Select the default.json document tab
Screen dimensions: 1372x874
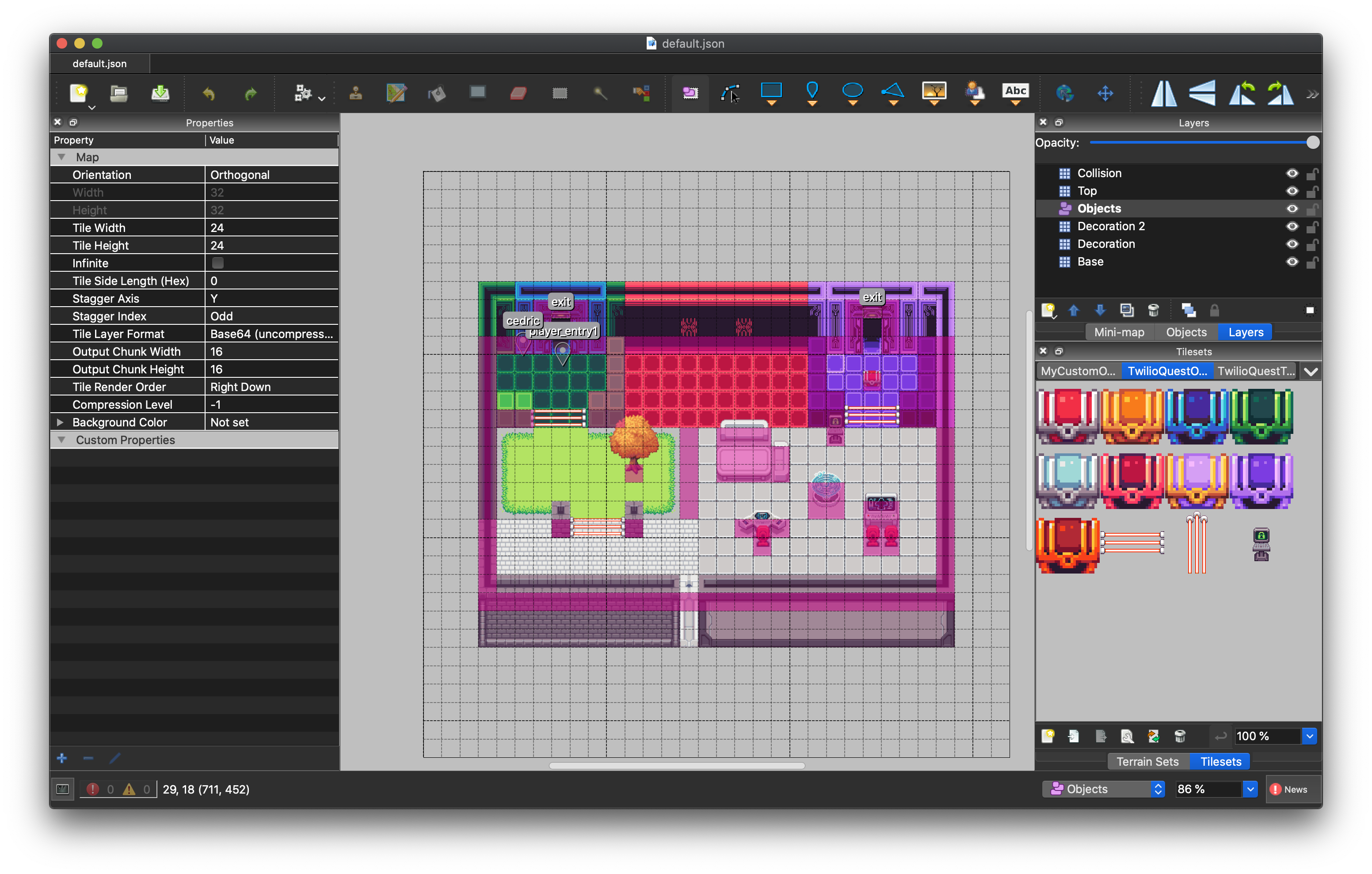click(x=100, y=64)
